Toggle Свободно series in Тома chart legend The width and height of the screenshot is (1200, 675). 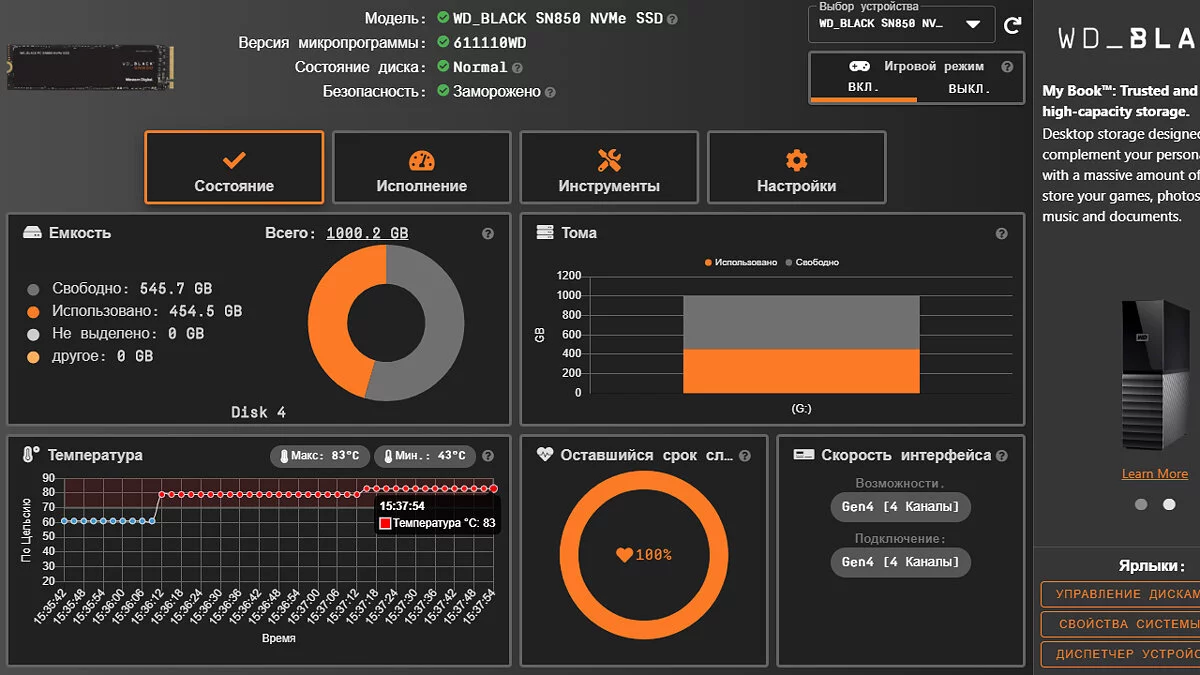coord(812,262)
